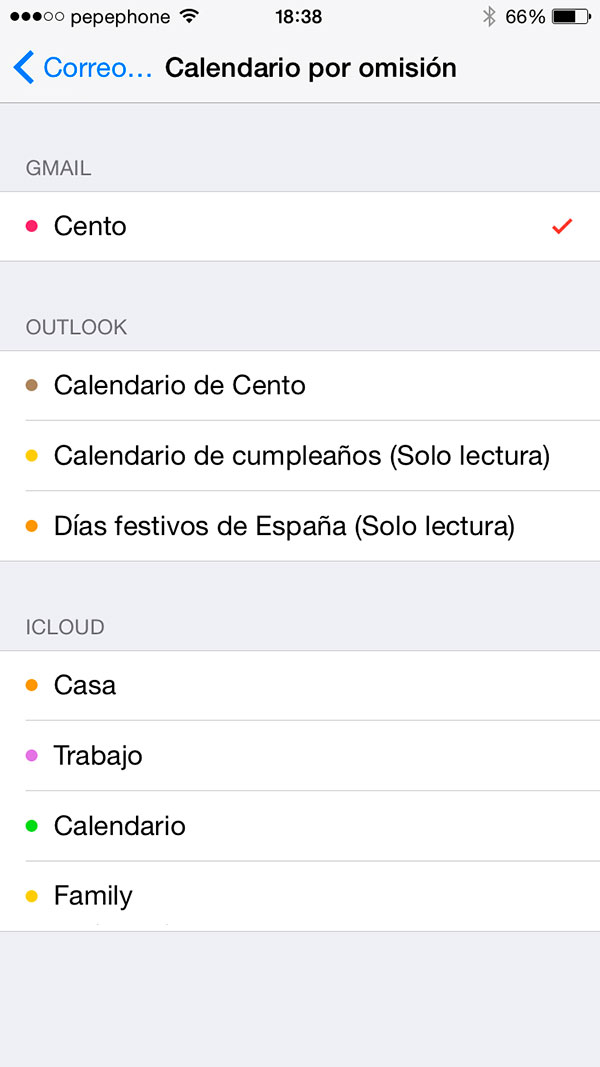600x1067 pixels.
Task: Choose Calendario de cumpleaños option
Action: (x=301, y=456)
